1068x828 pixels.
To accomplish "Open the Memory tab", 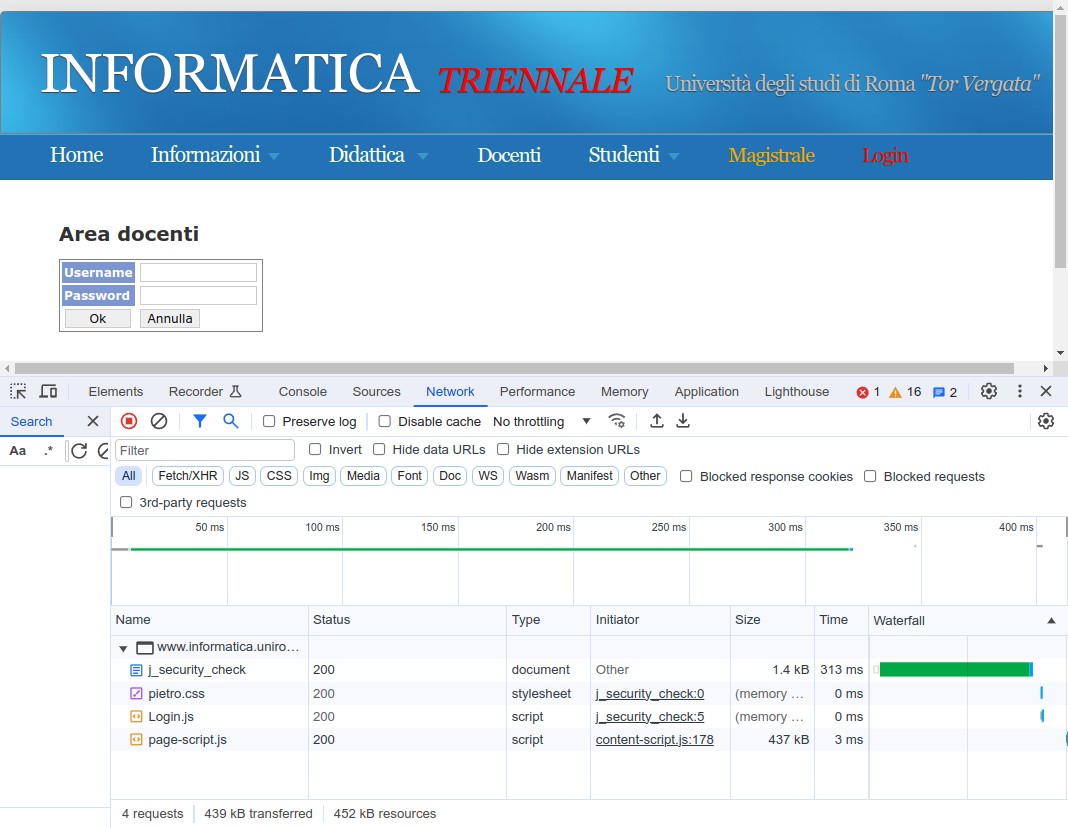I will click(625, 392).
